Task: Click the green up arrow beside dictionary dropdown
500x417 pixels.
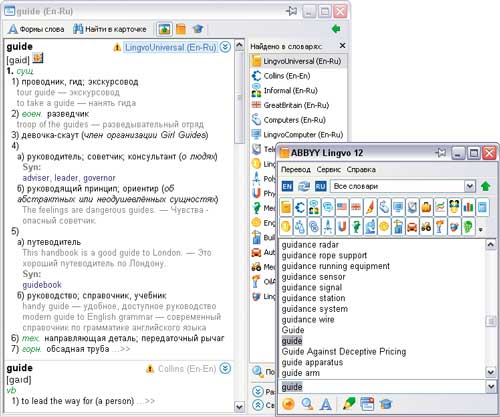Action: tap(486, 186)
